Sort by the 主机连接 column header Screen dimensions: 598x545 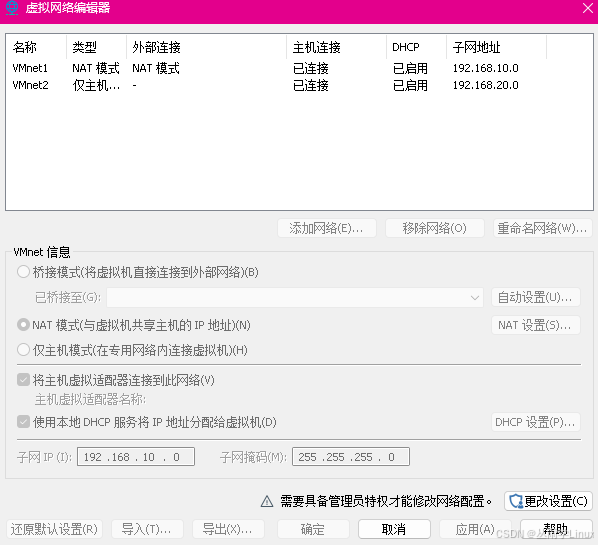(x=336, y=47)
